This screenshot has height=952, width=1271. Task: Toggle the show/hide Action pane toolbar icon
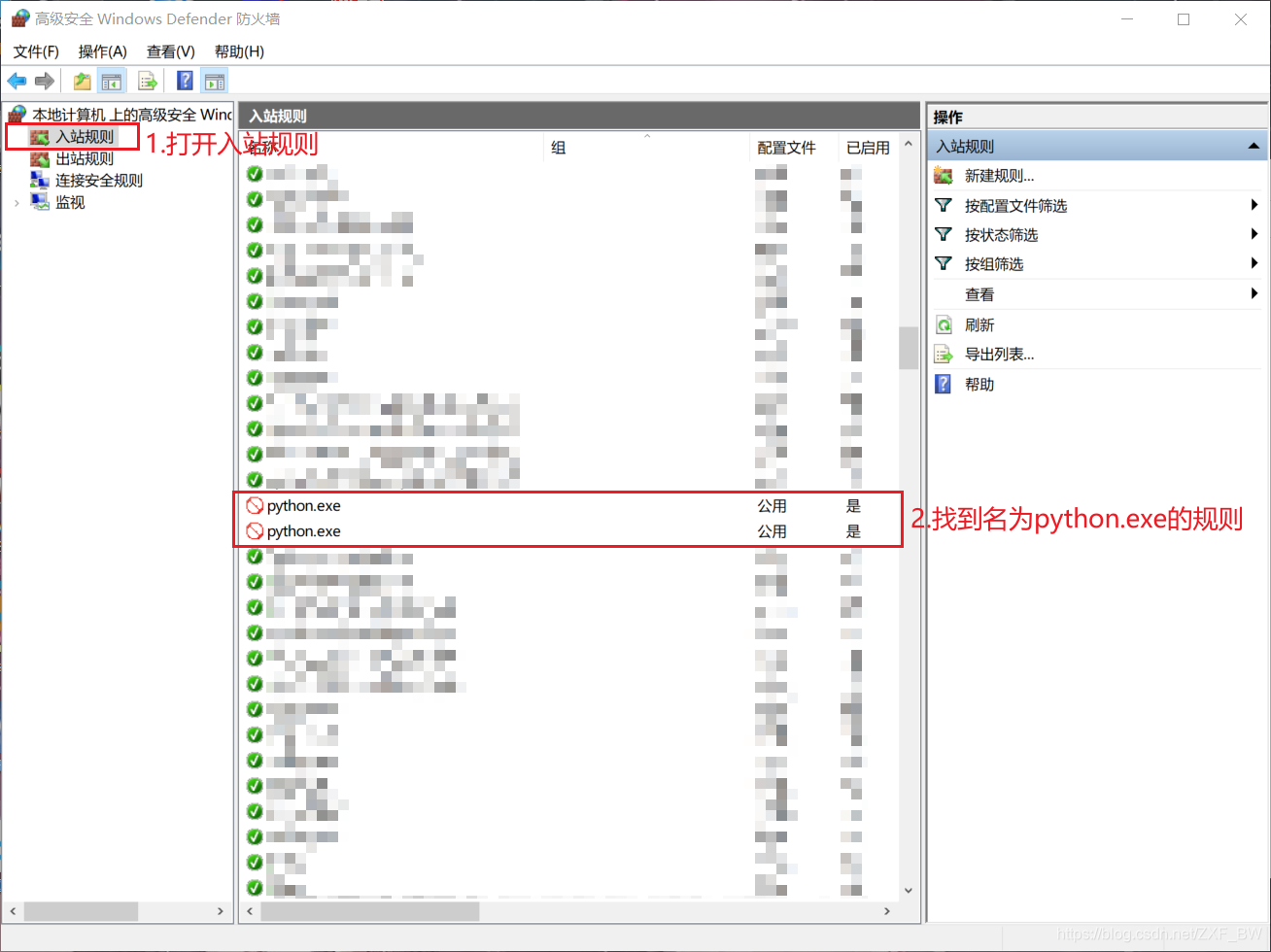[215, 81]
